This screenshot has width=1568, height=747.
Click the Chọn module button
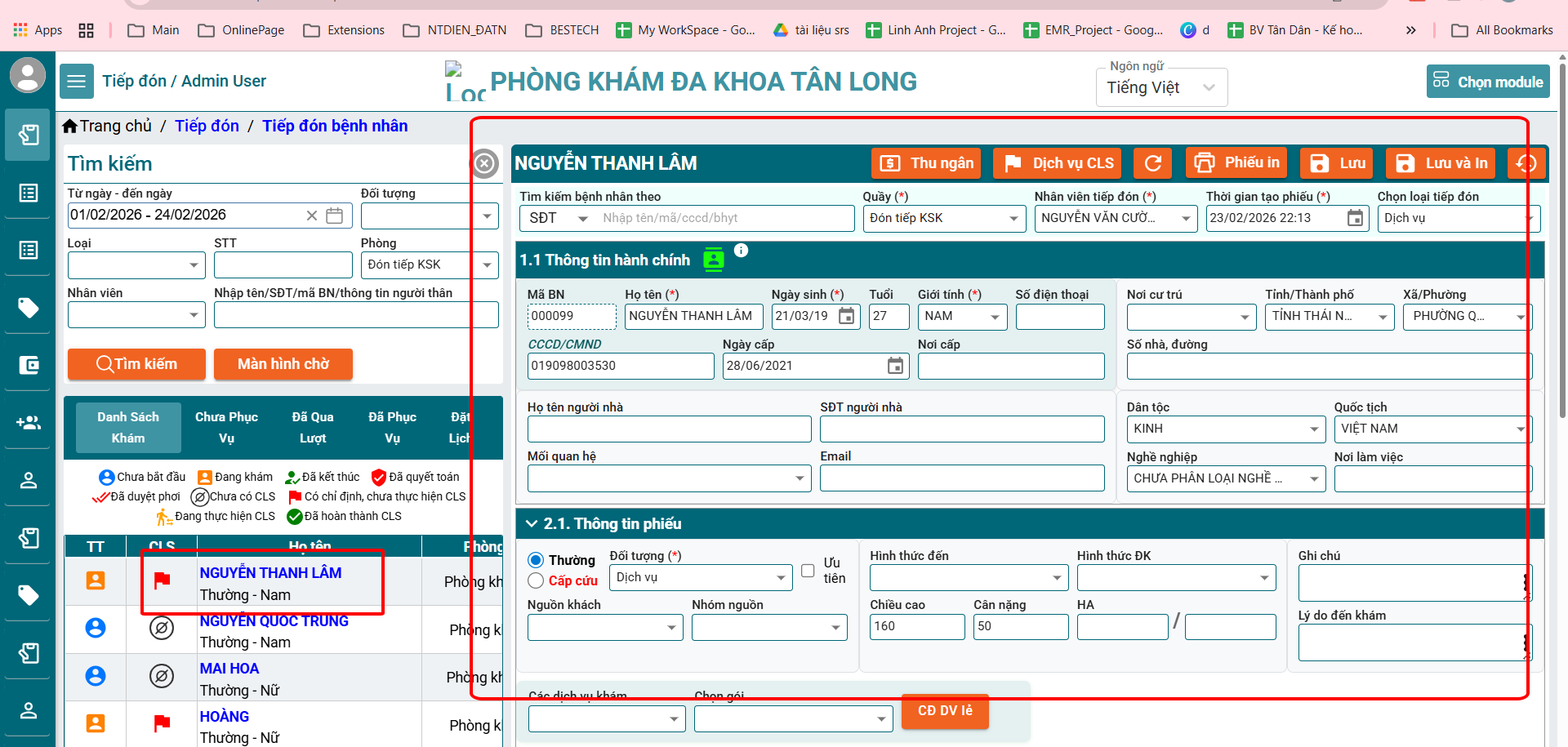coord(1488,82)
